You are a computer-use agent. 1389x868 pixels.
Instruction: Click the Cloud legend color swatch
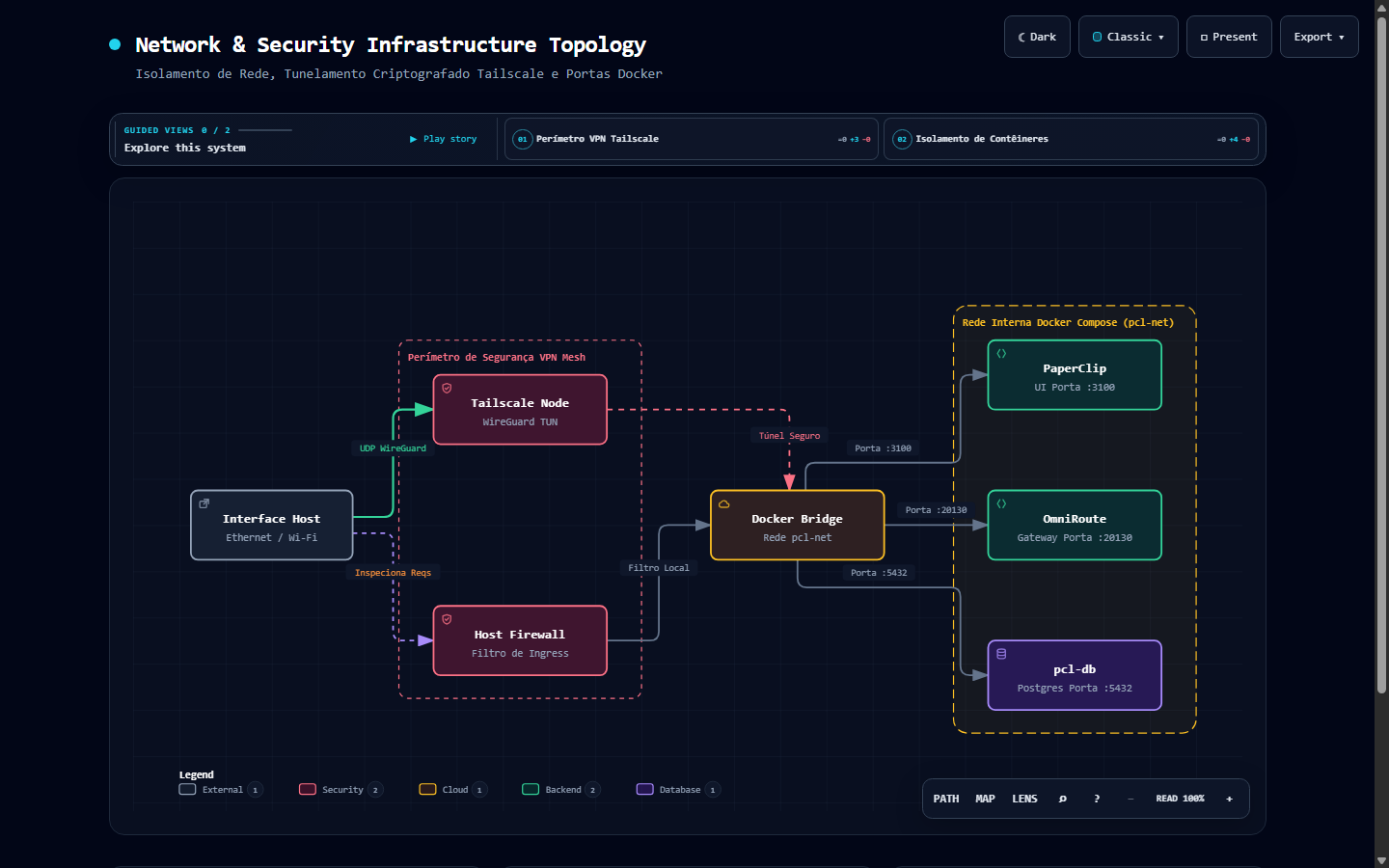point(427,790)
